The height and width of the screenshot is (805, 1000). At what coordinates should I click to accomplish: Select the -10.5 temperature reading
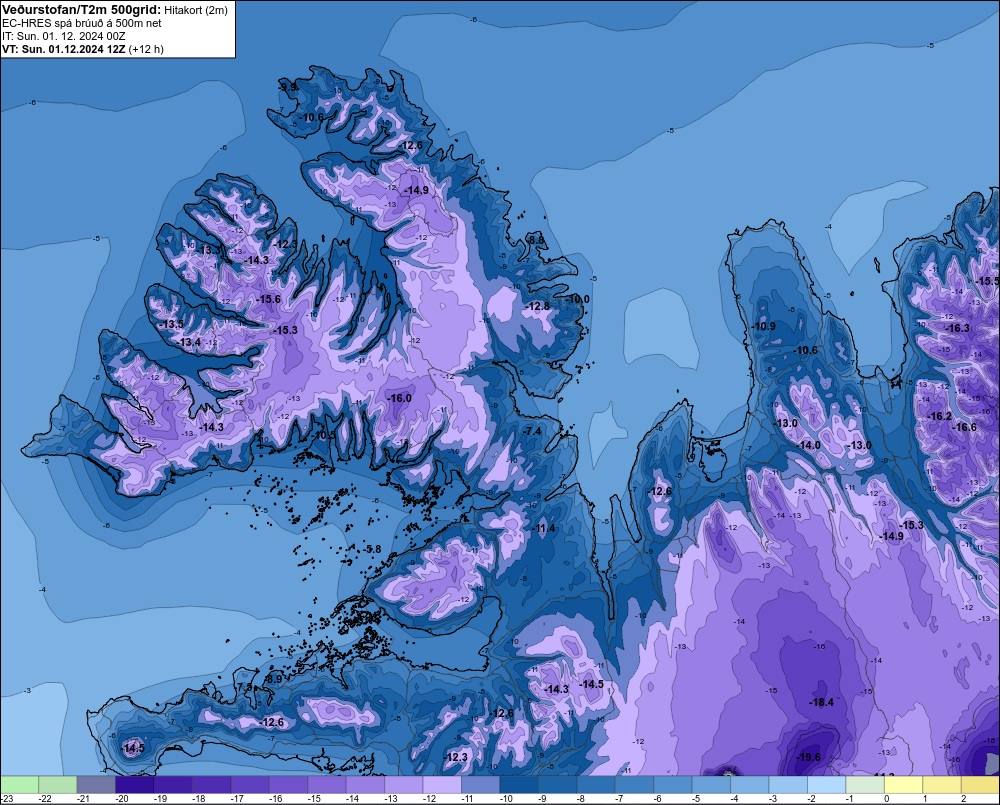(323, 436)
